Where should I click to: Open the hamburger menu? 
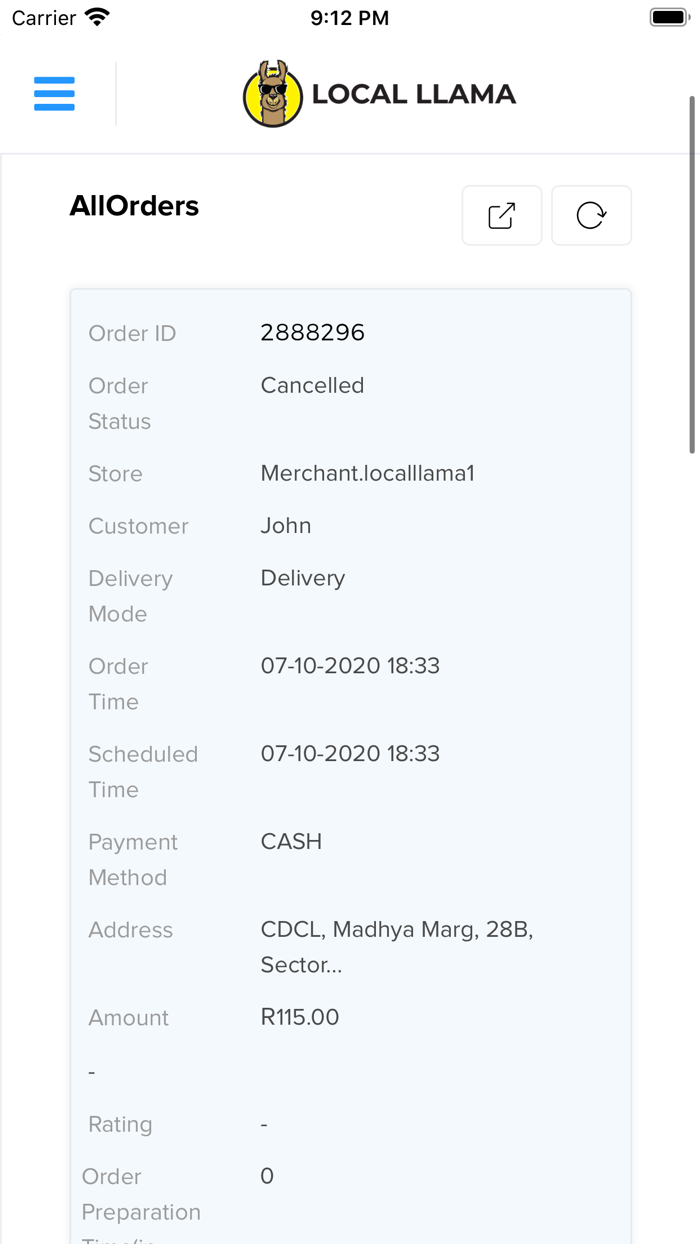pyautogui.click(x=54, y=94)
